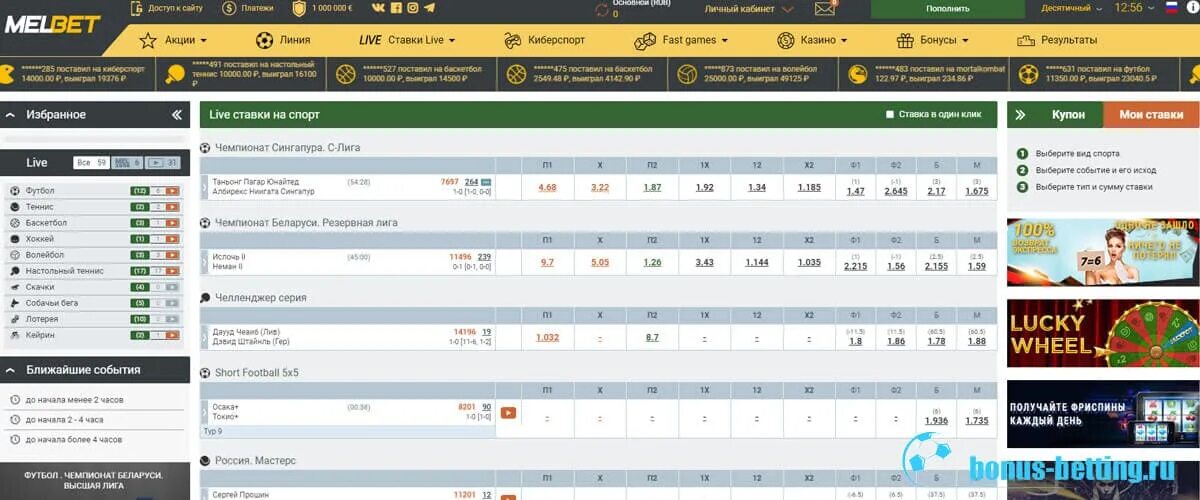Click the Купон panel double-arrow icon
This screenshot has width=1200, height=500.
1021,115
